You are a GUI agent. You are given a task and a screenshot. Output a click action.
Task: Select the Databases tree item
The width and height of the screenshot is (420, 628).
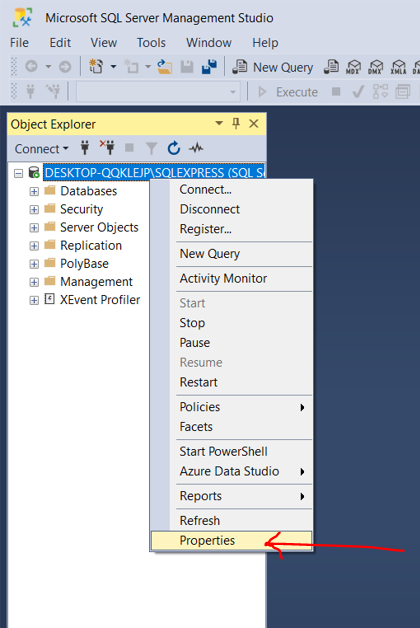pos(88,191)
